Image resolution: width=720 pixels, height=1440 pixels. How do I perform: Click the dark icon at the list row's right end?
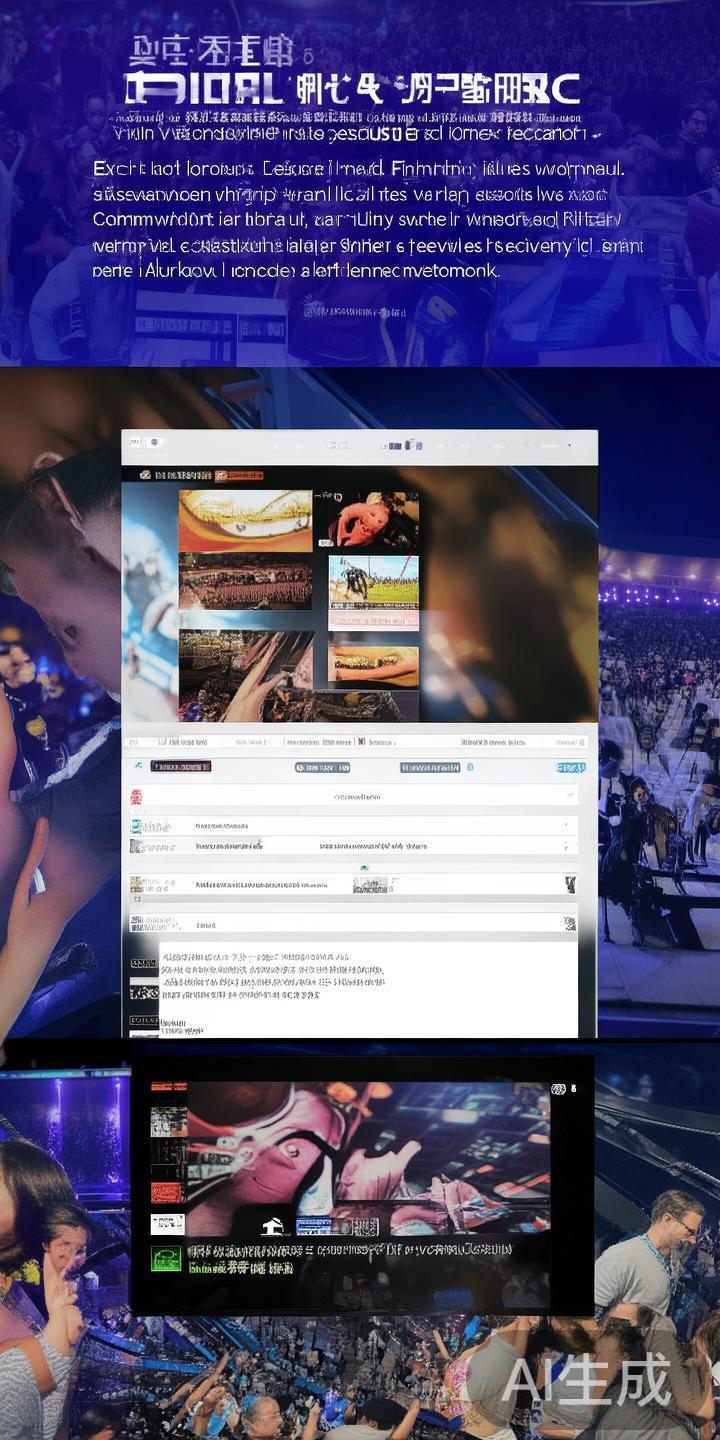pyautogui.click(x=569, y=884)
